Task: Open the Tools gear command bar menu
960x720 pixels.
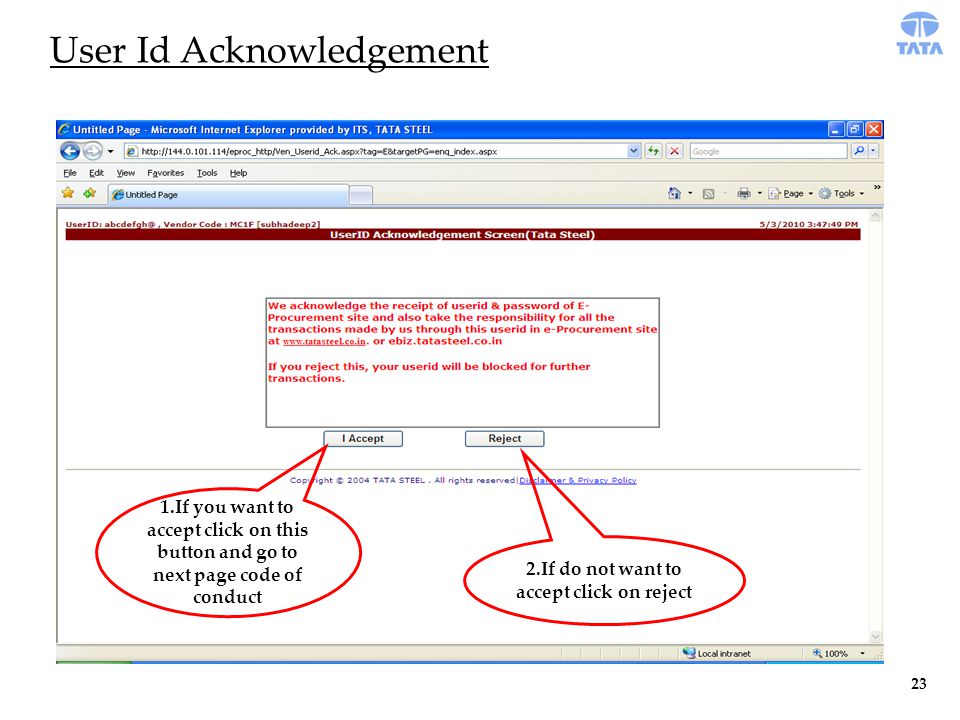Action: [841, 193]
